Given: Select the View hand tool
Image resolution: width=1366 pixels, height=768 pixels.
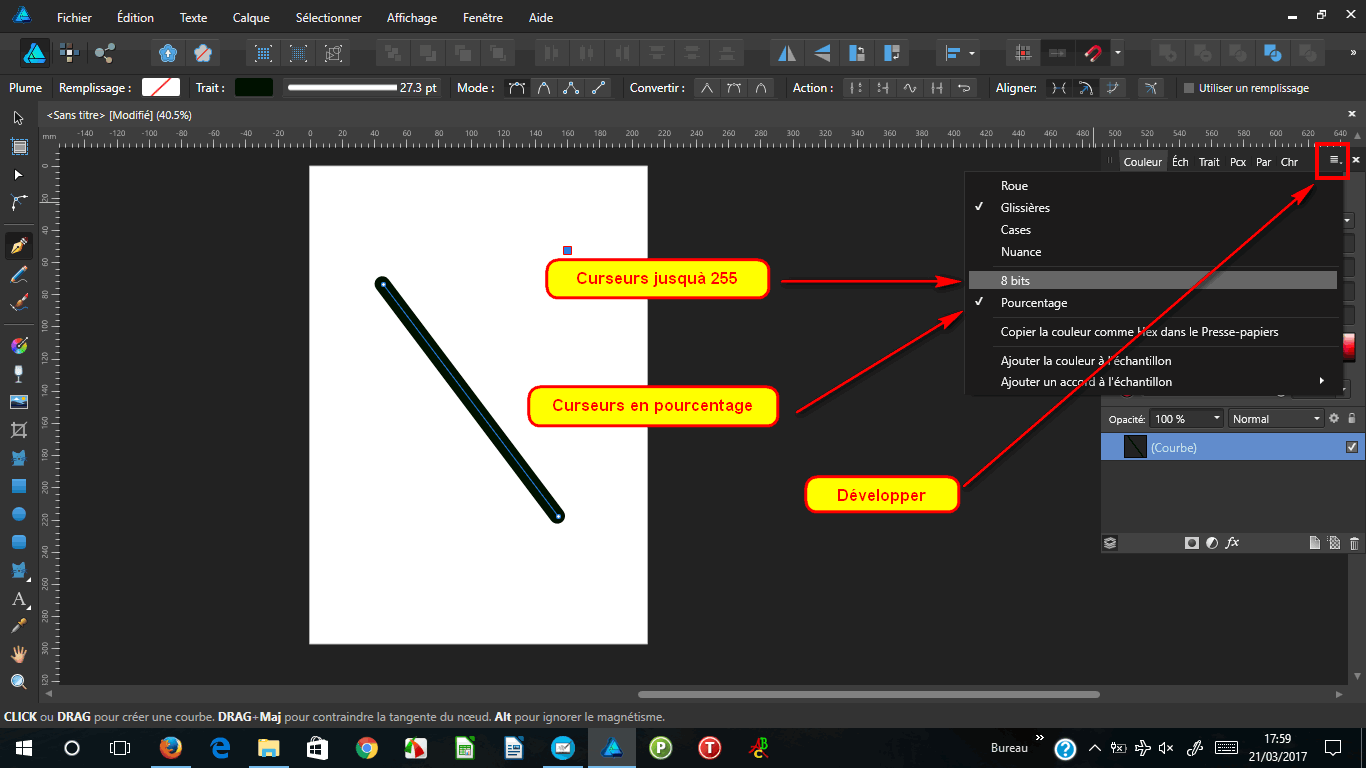Looking at the screenshot, I should point(18,654).
